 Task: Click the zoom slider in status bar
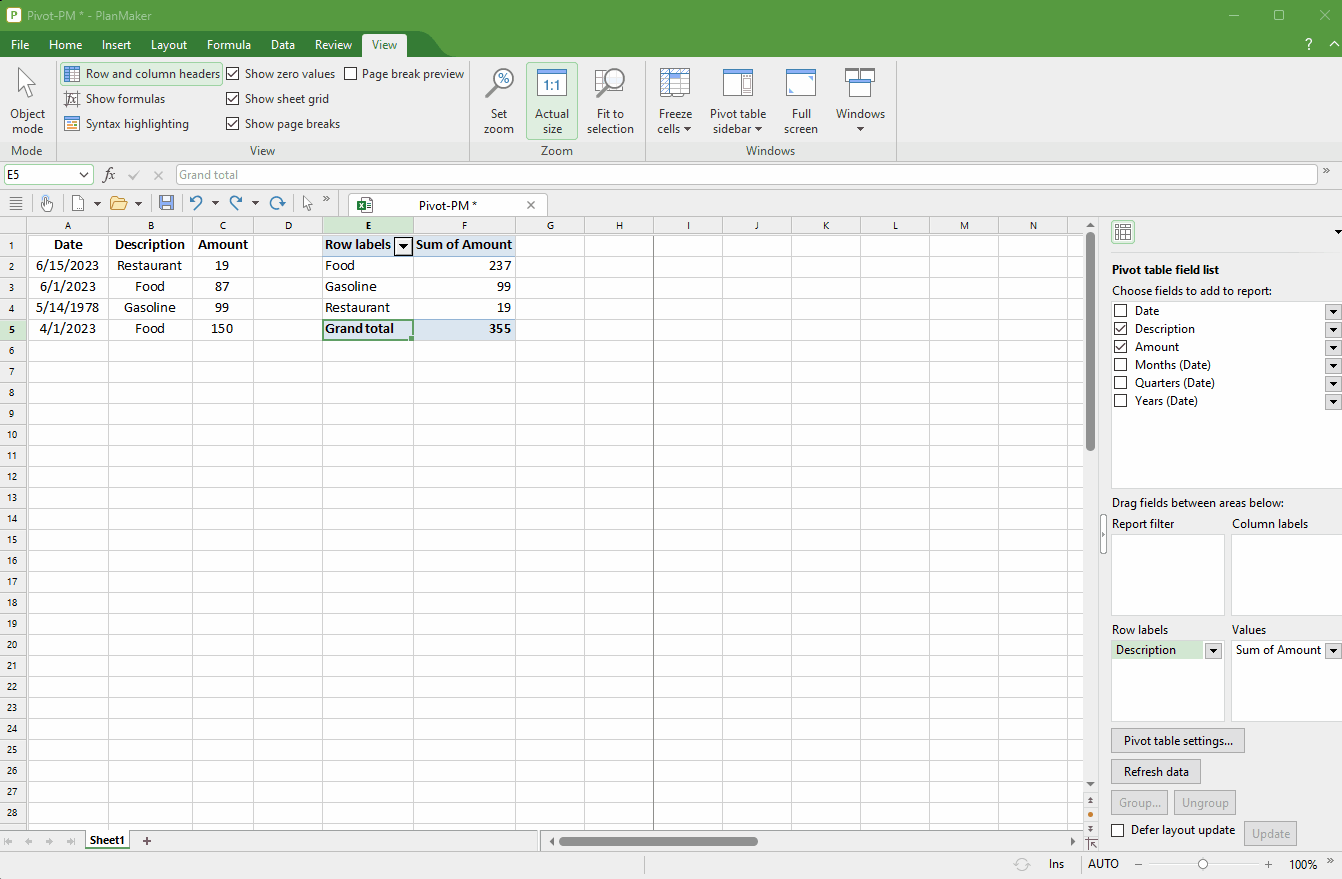1203,864
